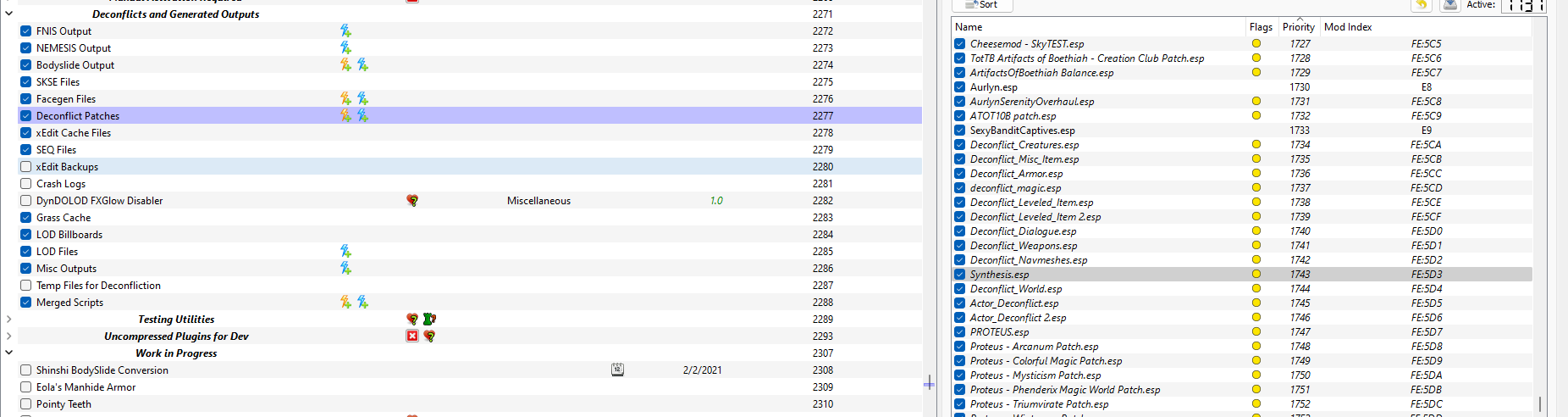Click the heart question flag on DynDOLOD FXGlow Disabler

coord(412,201)
